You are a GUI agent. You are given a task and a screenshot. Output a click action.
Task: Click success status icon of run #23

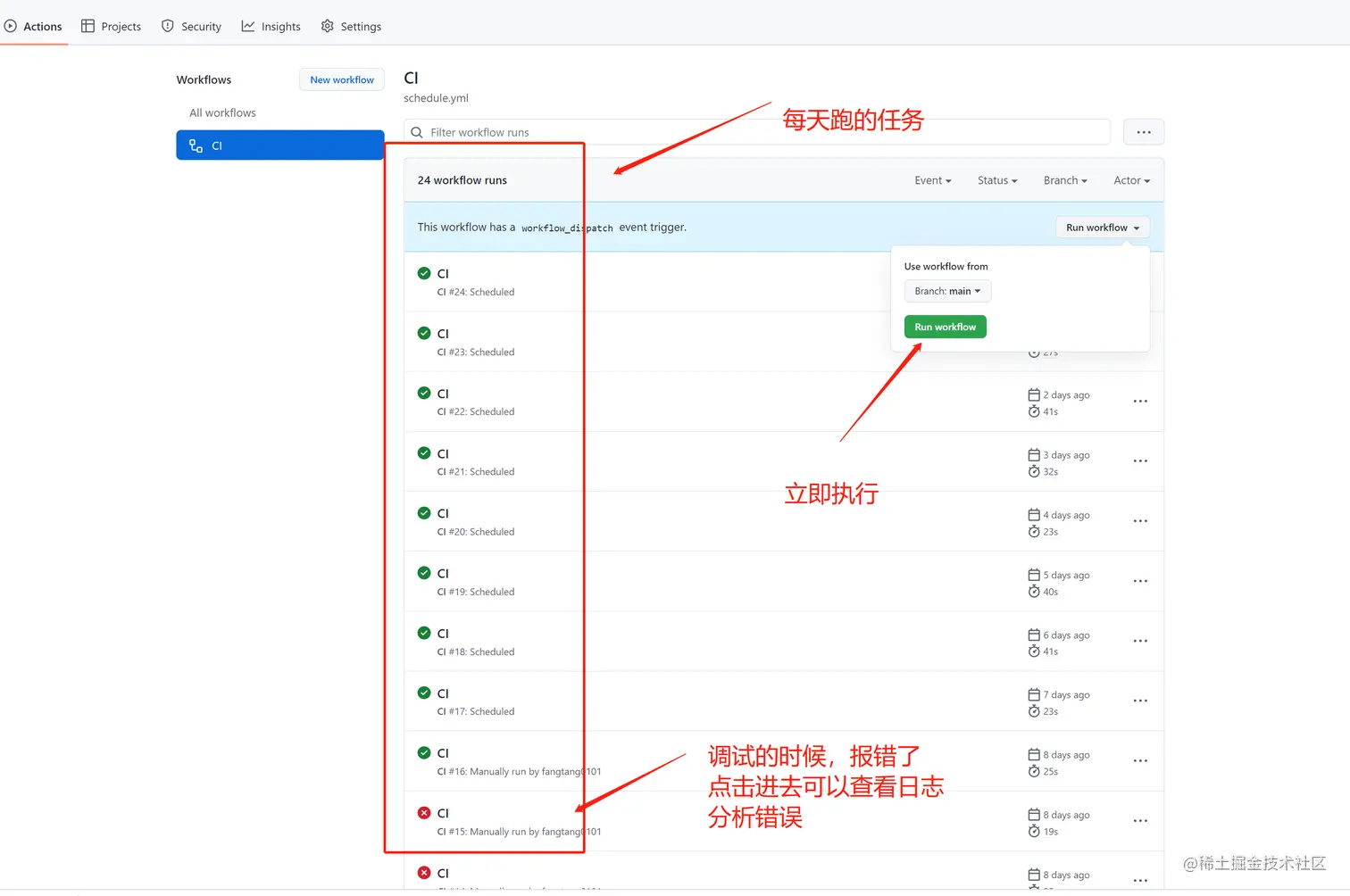pos(424,333)
